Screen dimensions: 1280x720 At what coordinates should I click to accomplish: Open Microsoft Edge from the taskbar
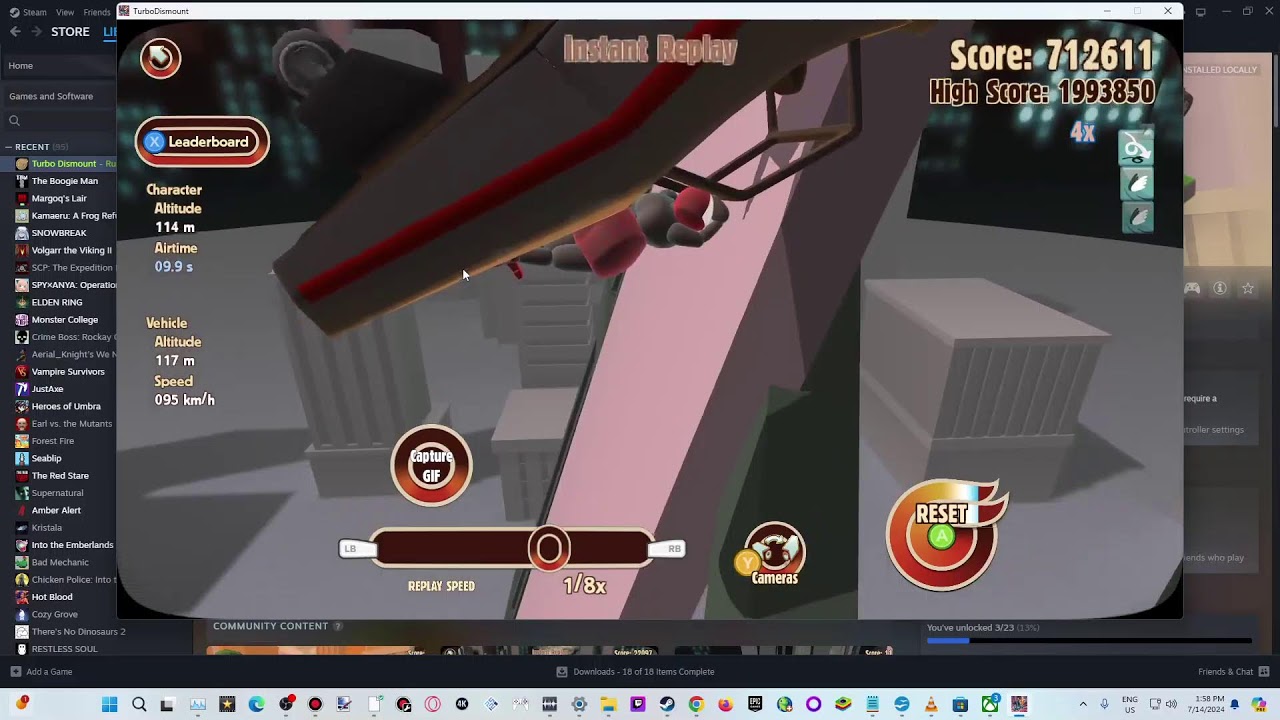coord(257,704)
